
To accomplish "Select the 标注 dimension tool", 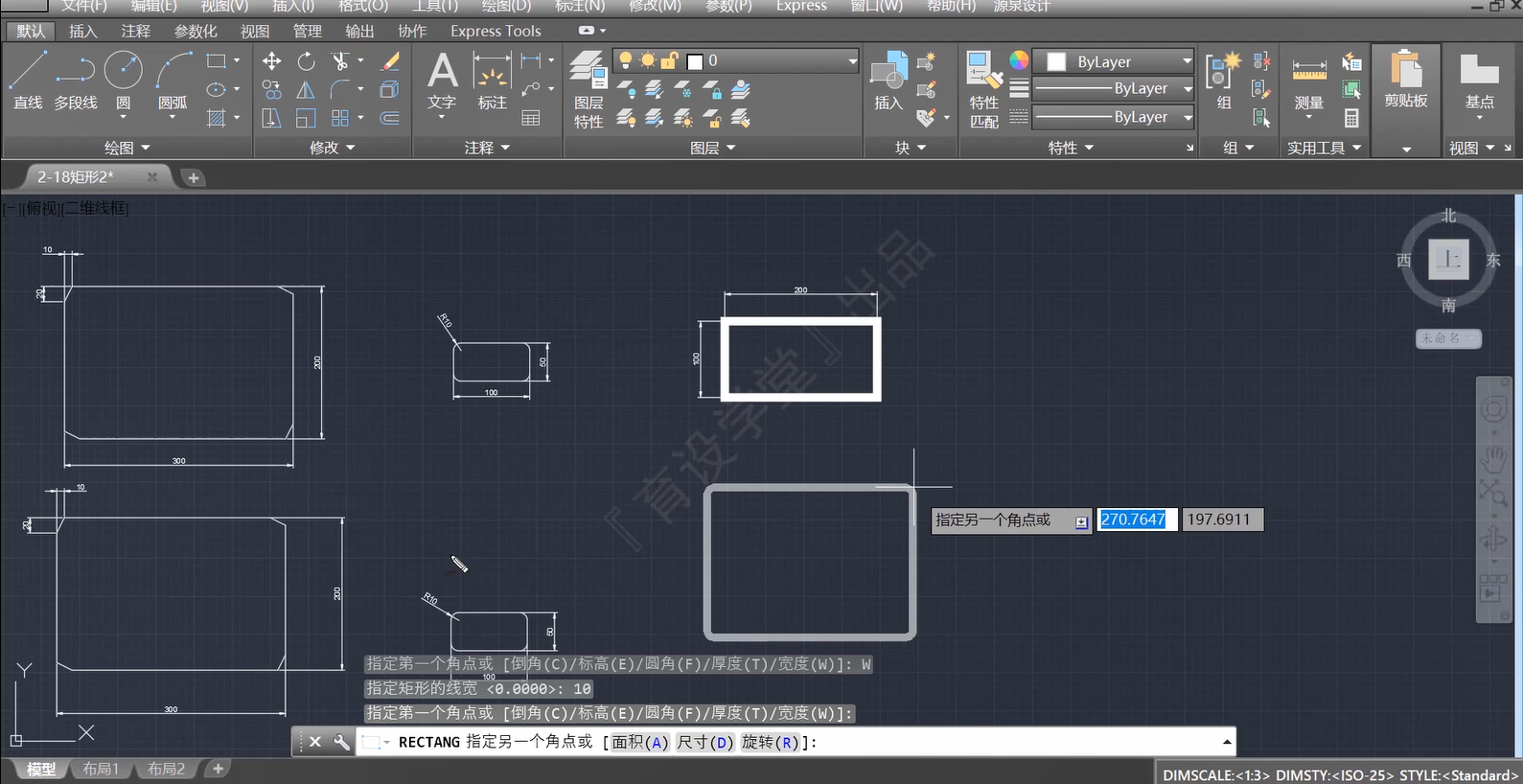I will click(492, 81).
